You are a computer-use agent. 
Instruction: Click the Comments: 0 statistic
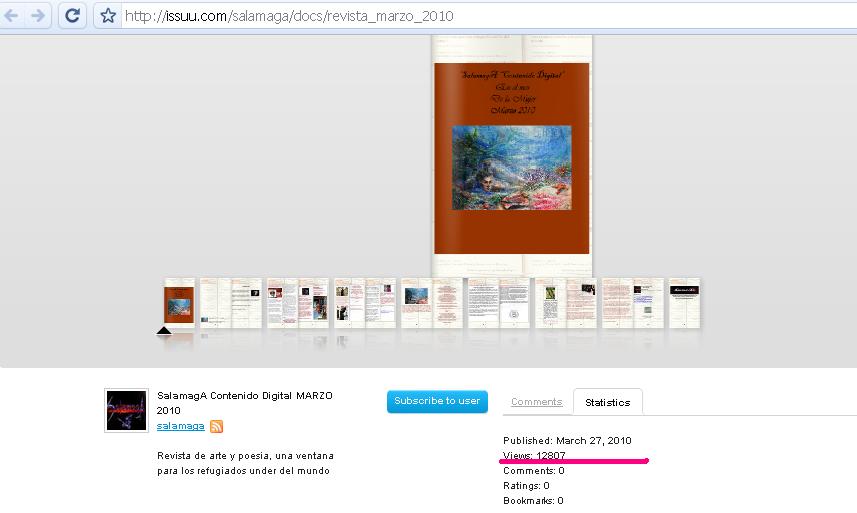coord(533,470)
